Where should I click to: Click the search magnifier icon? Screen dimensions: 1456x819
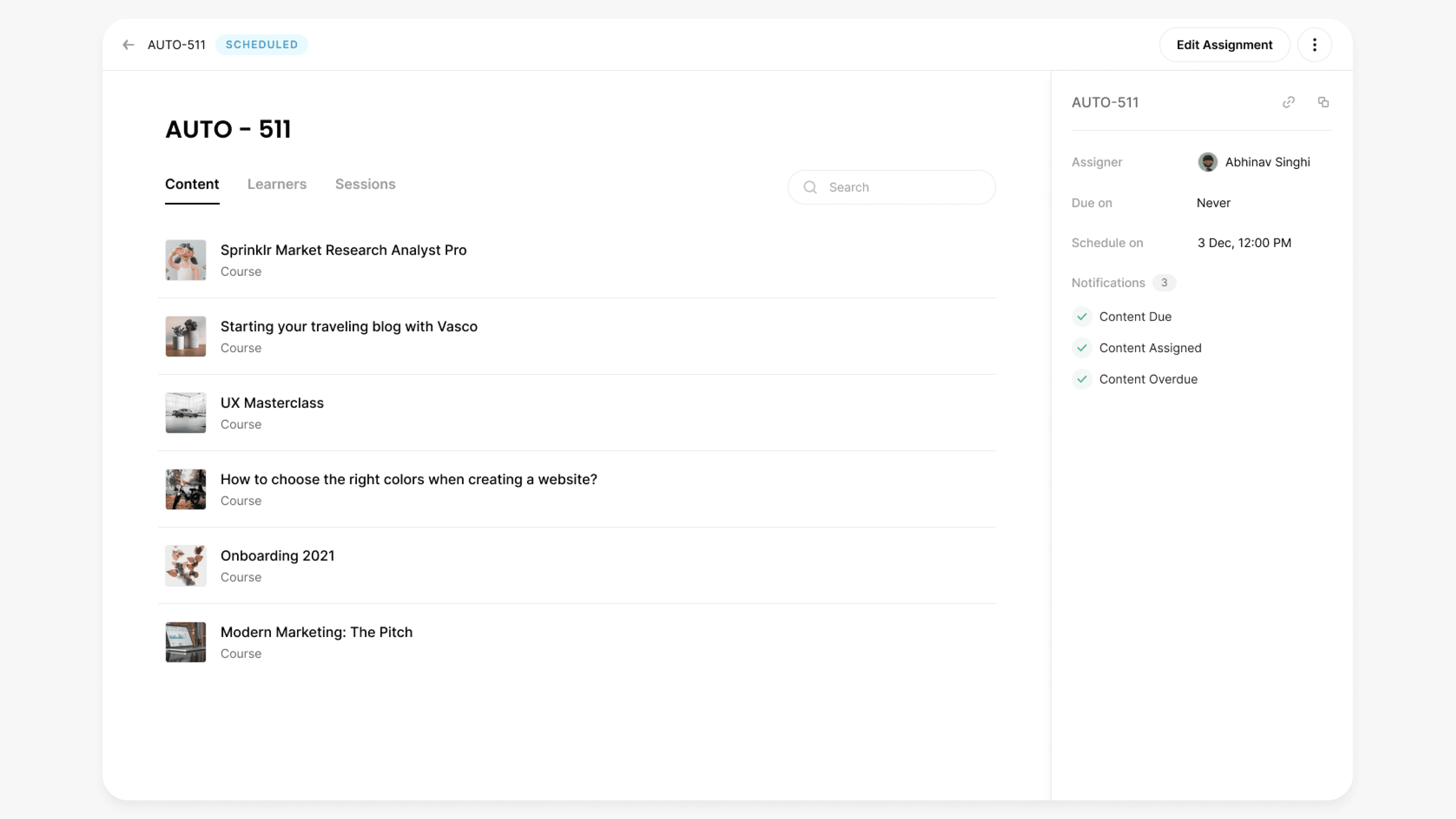pyautogui.click(x=810, y=187)
